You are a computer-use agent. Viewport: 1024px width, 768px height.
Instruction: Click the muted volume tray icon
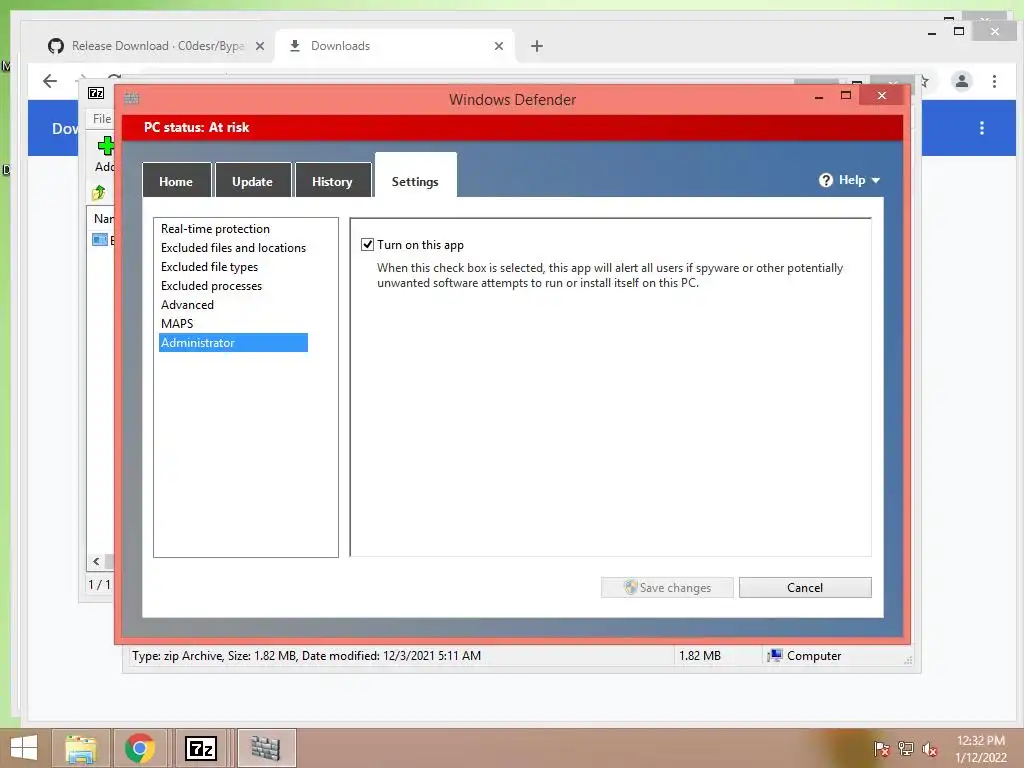(930, 748)
